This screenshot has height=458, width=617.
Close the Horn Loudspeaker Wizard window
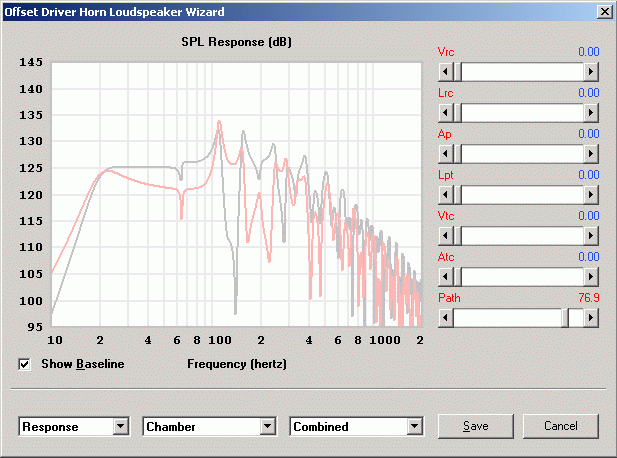point(604,12)
